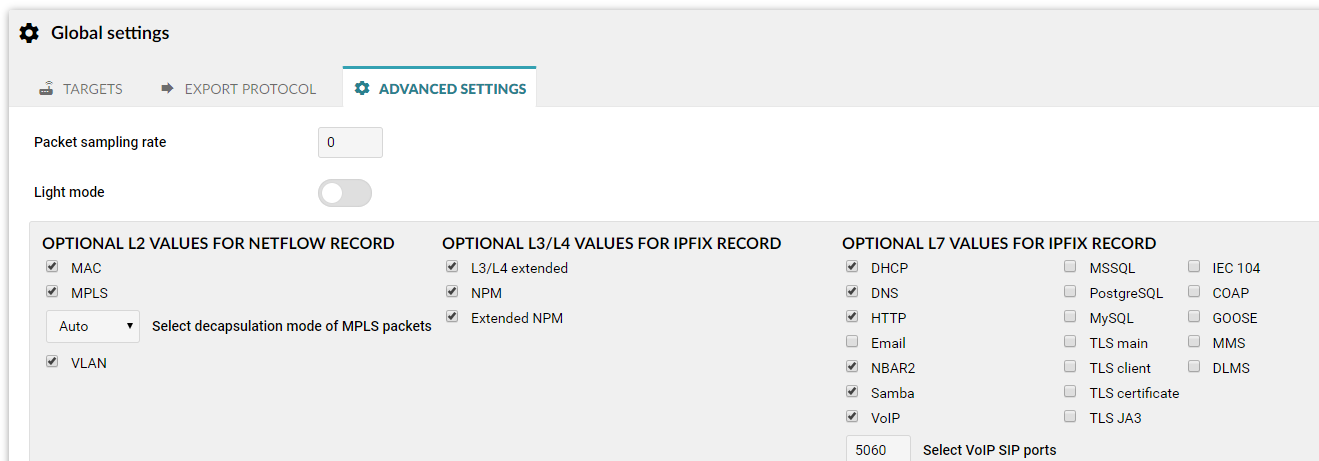Open the MPLS decapsulation mode dropdown
1319x461 pixels.
[x=93, y=326]
